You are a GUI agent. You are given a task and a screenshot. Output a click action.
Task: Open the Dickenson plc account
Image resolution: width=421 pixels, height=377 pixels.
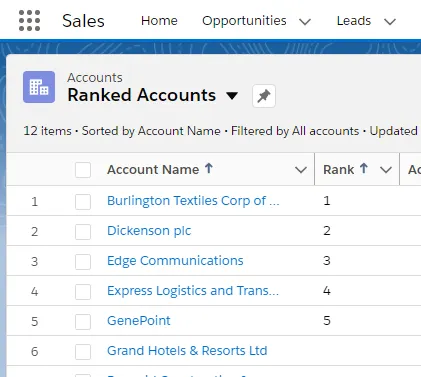(149, 231)
